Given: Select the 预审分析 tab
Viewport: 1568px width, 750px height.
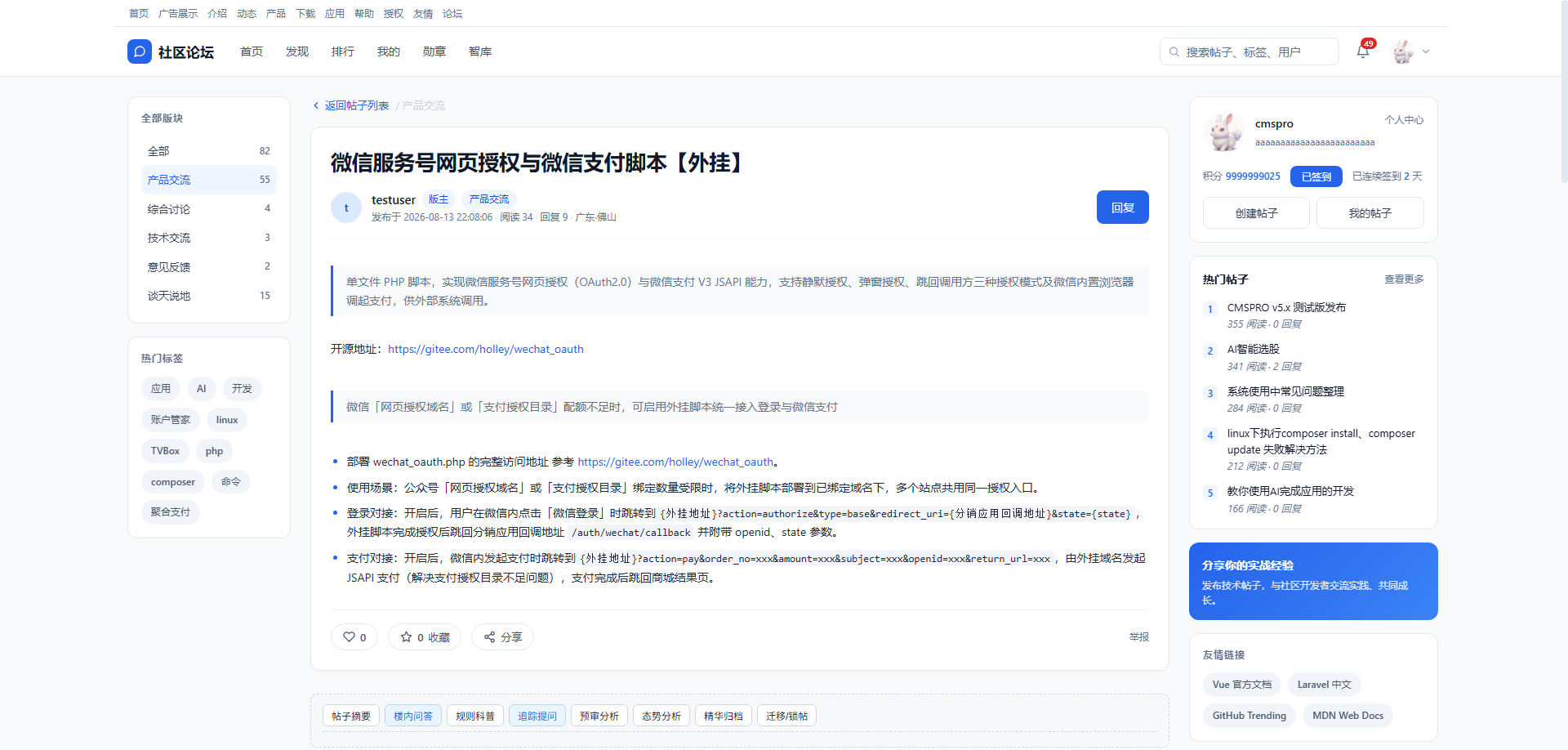Looking at the screenshot, I should pyautogui.click(x=599, y=717).
